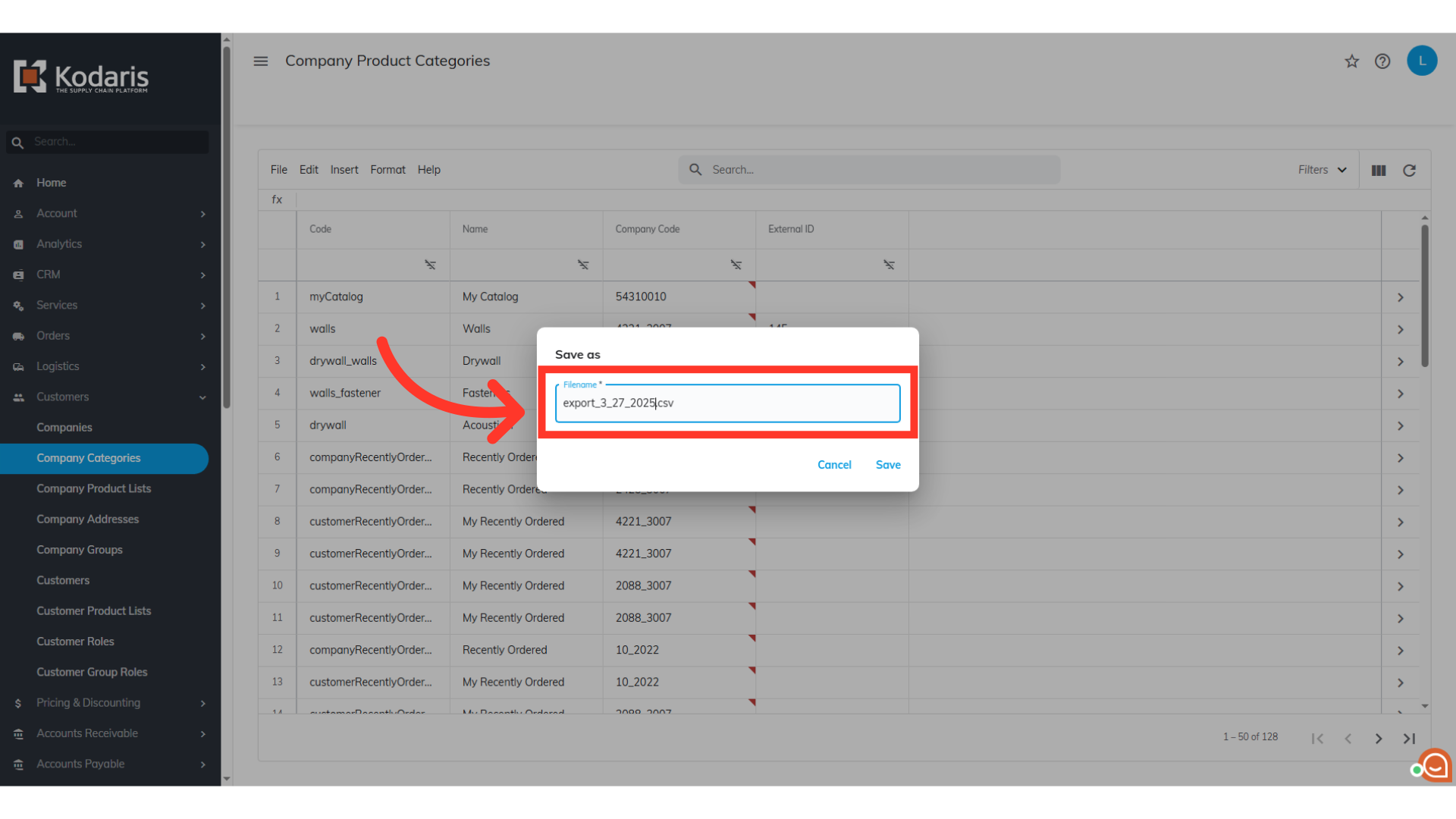Click Save in the dialog
1456x819 pixels.
[x=888, y=465]
